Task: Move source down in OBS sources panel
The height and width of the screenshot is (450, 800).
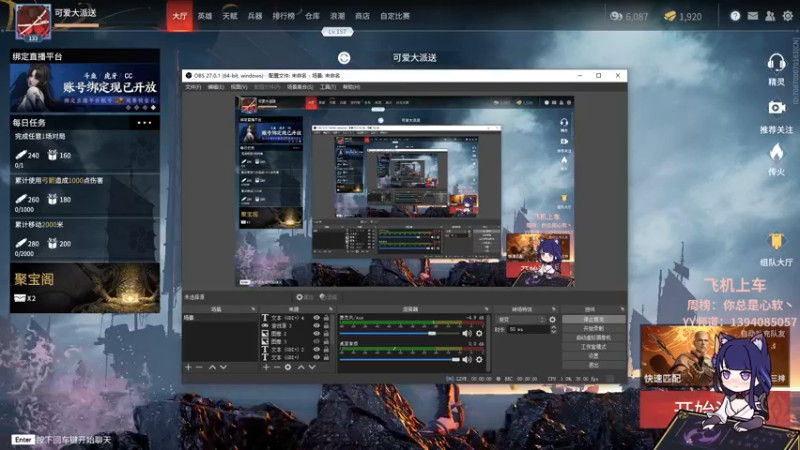Action: click(312, 367)
